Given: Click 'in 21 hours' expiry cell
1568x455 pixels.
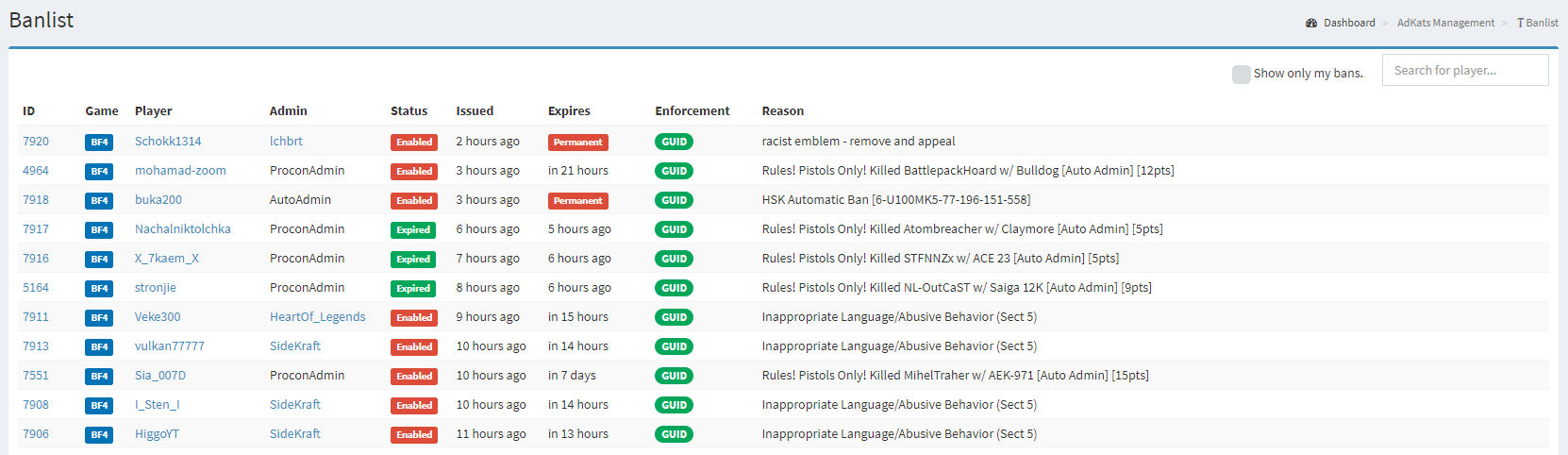Looking at the screenshot, I should tap(578, 171).
